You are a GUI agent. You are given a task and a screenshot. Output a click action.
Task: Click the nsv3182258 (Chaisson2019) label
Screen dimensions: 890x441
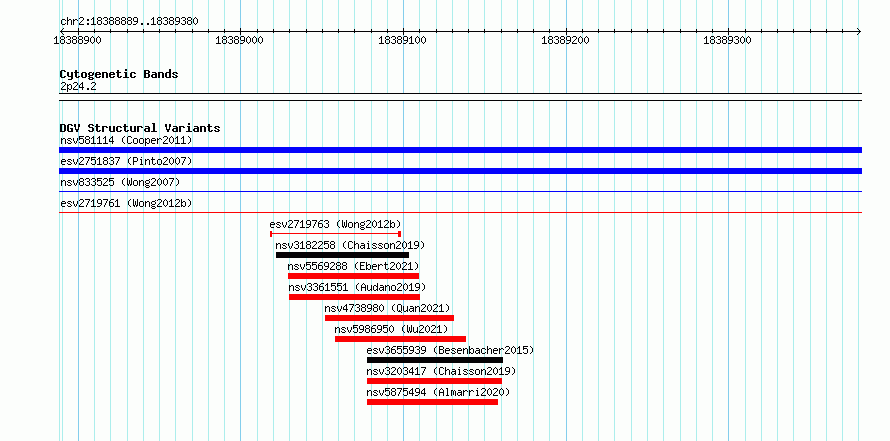tap(350, 245)
